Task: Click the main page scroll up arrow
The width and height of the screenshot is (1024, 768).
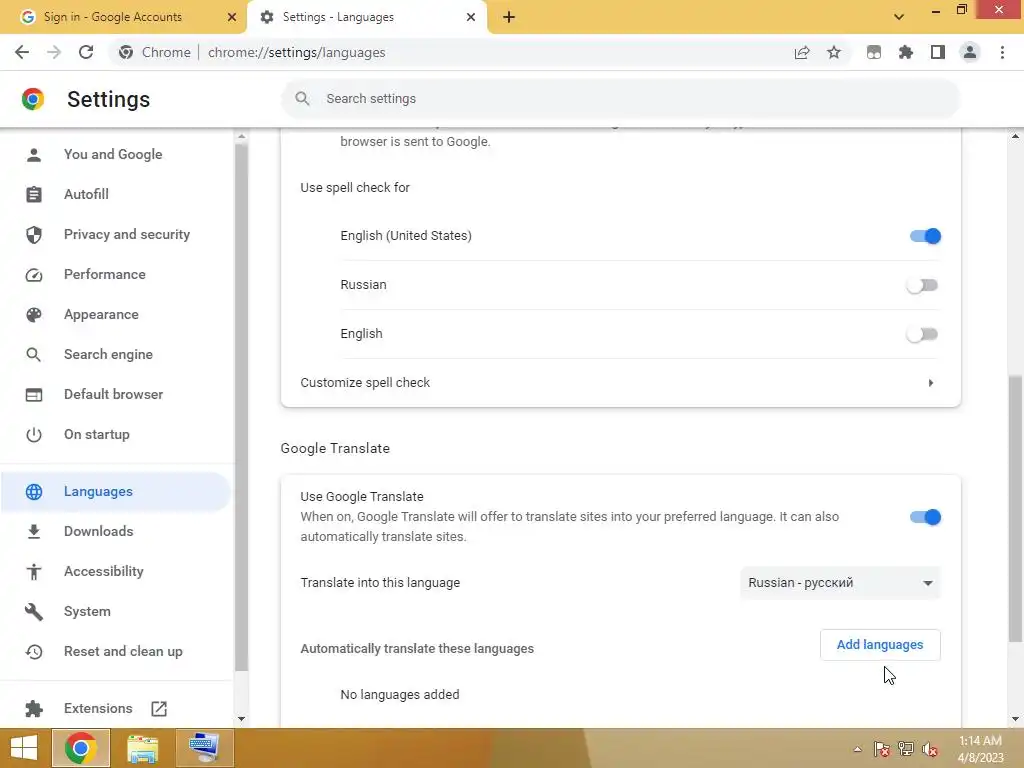Action: pyautogui.click(x=1015, y=136)
